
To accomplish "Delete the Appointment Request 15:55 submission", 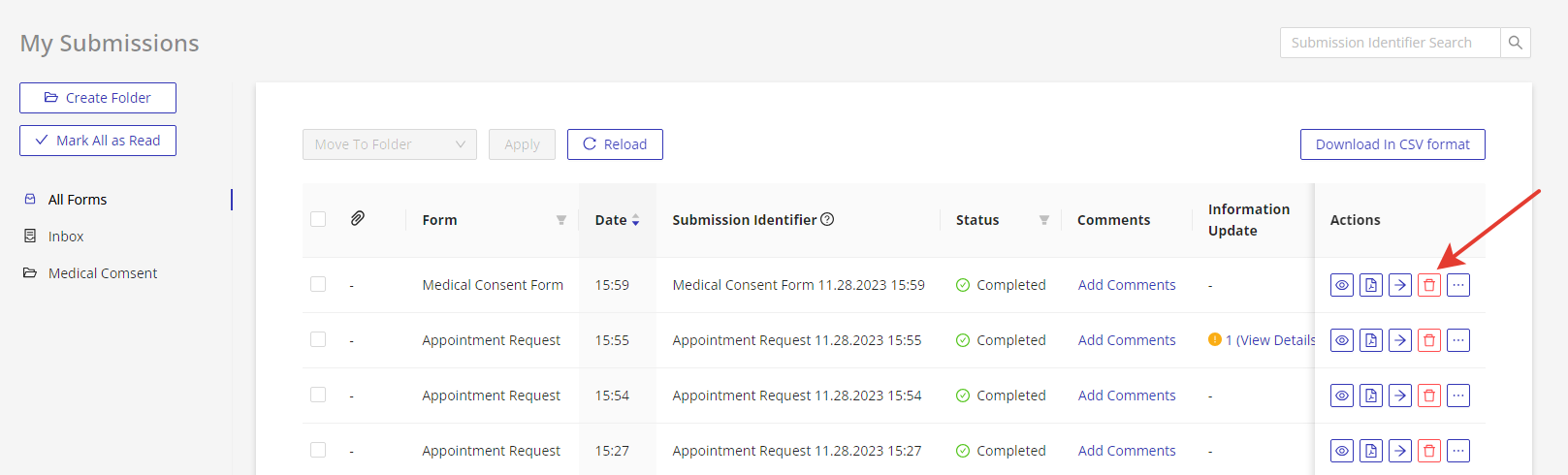I will pyautogui.click(x=1428, y=340).
